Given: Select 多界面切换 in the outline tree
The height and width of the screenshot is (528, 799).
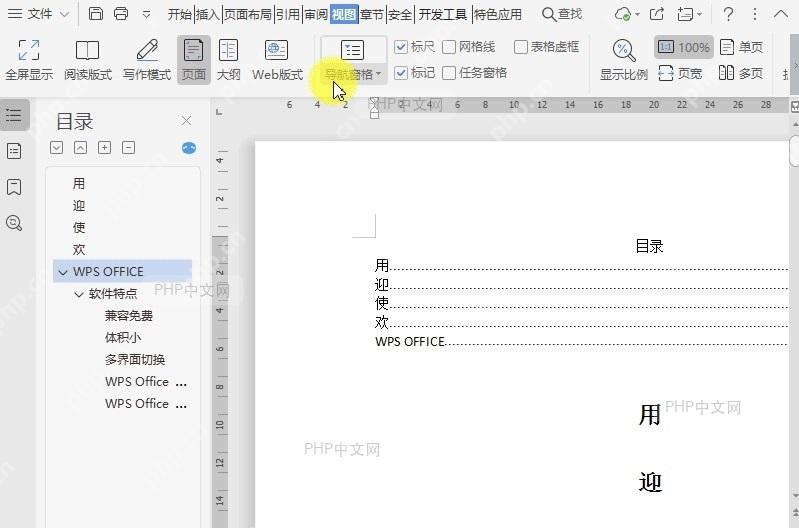Looking at the screenshot, I should pos(135,359).
